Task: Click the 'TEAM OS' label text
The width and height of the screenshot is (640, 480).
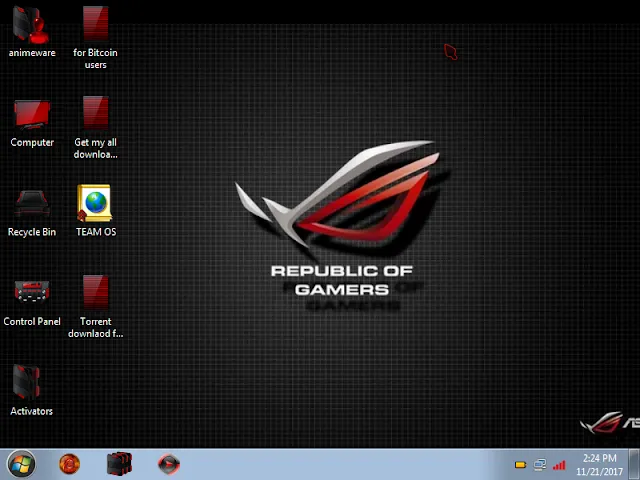Action: coord(96,232)
